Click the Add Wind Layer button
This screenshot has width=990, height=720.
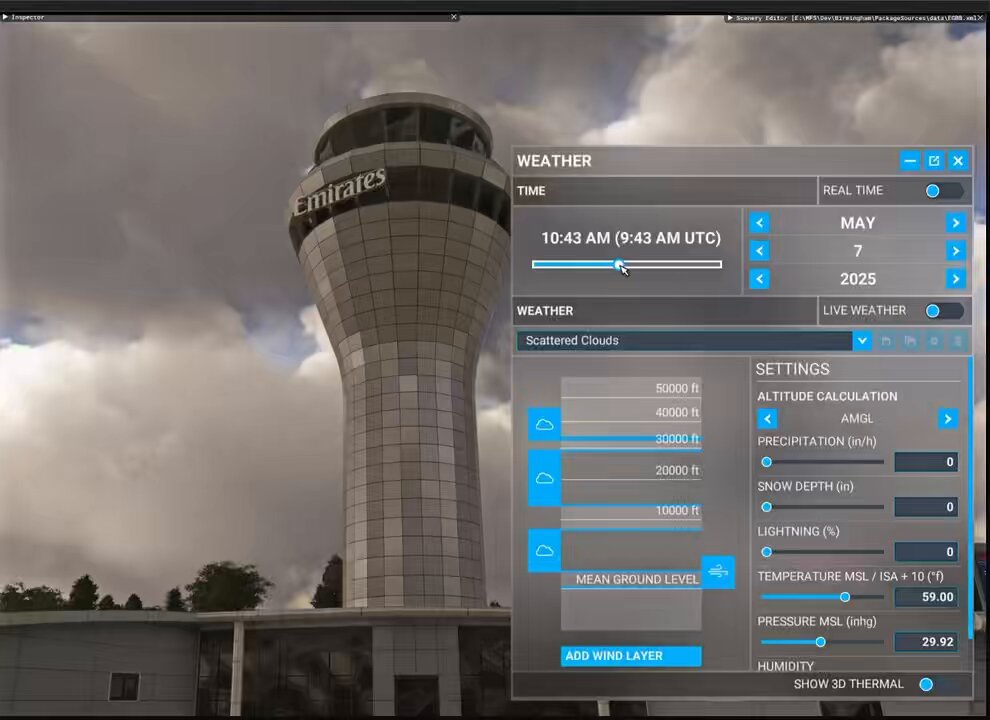631,656
